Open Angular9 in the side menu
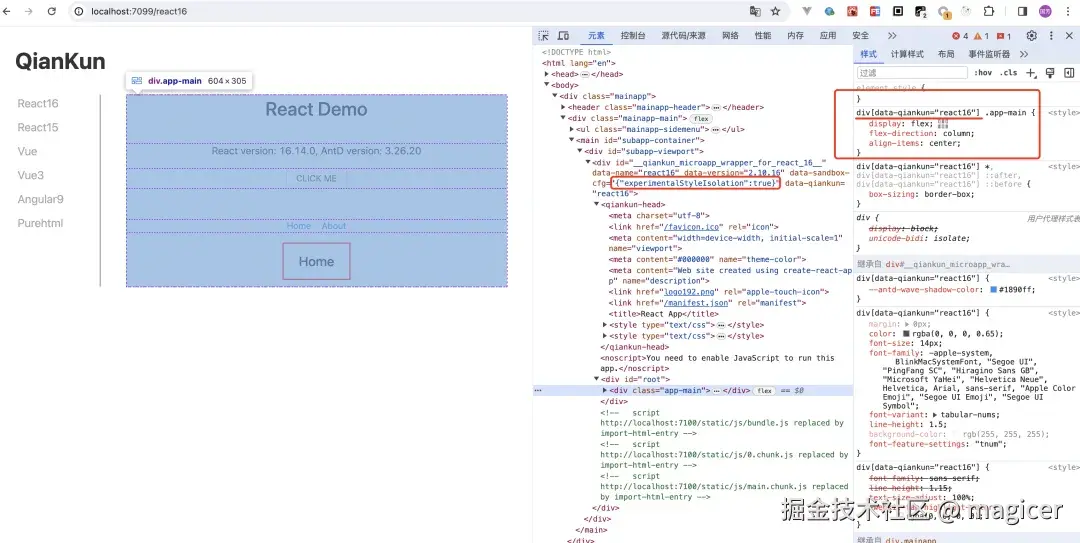 coord(41,199)
